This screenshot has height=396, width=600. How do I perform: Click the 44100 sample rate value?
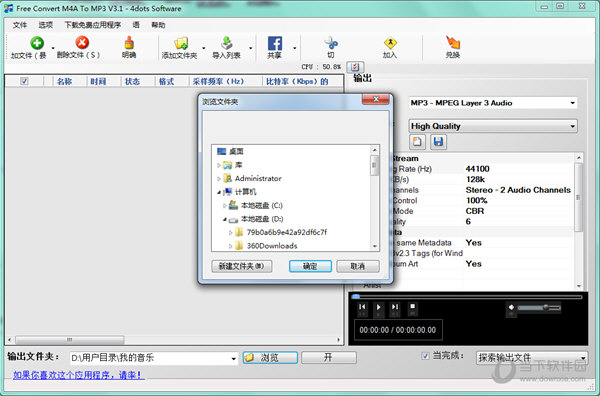pos(477,169)
